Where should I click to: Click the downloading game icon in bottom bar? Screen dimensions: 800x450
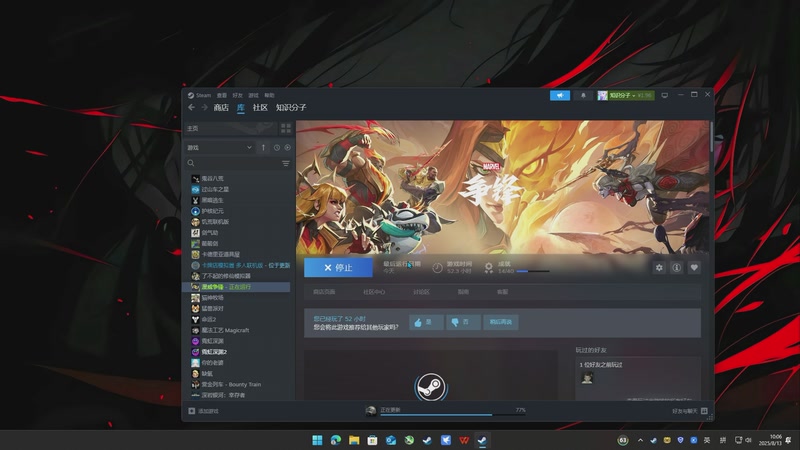(x=371, y=411)
